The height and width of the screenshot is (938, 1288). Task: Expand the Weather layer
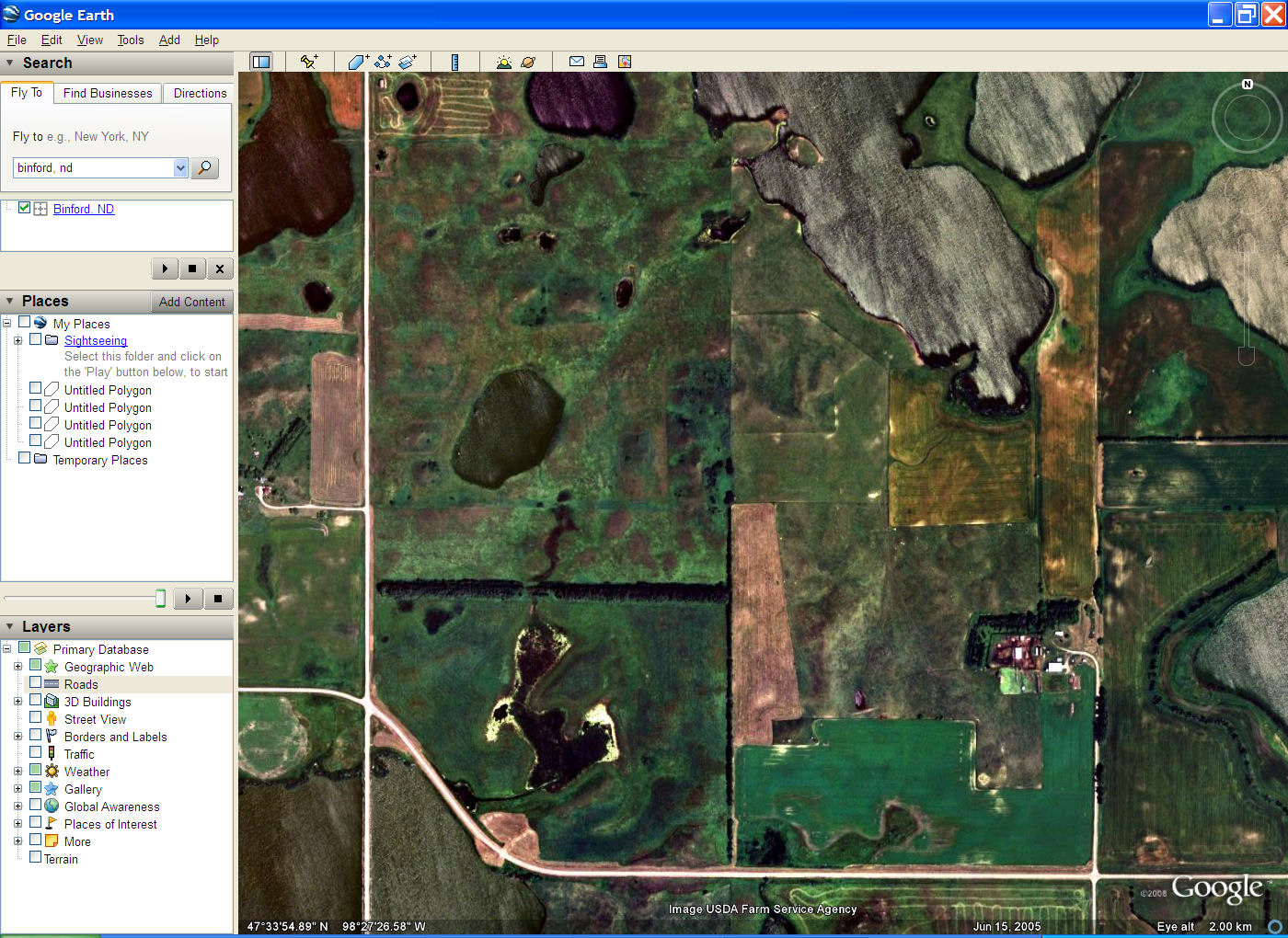[x=17, y=771]
